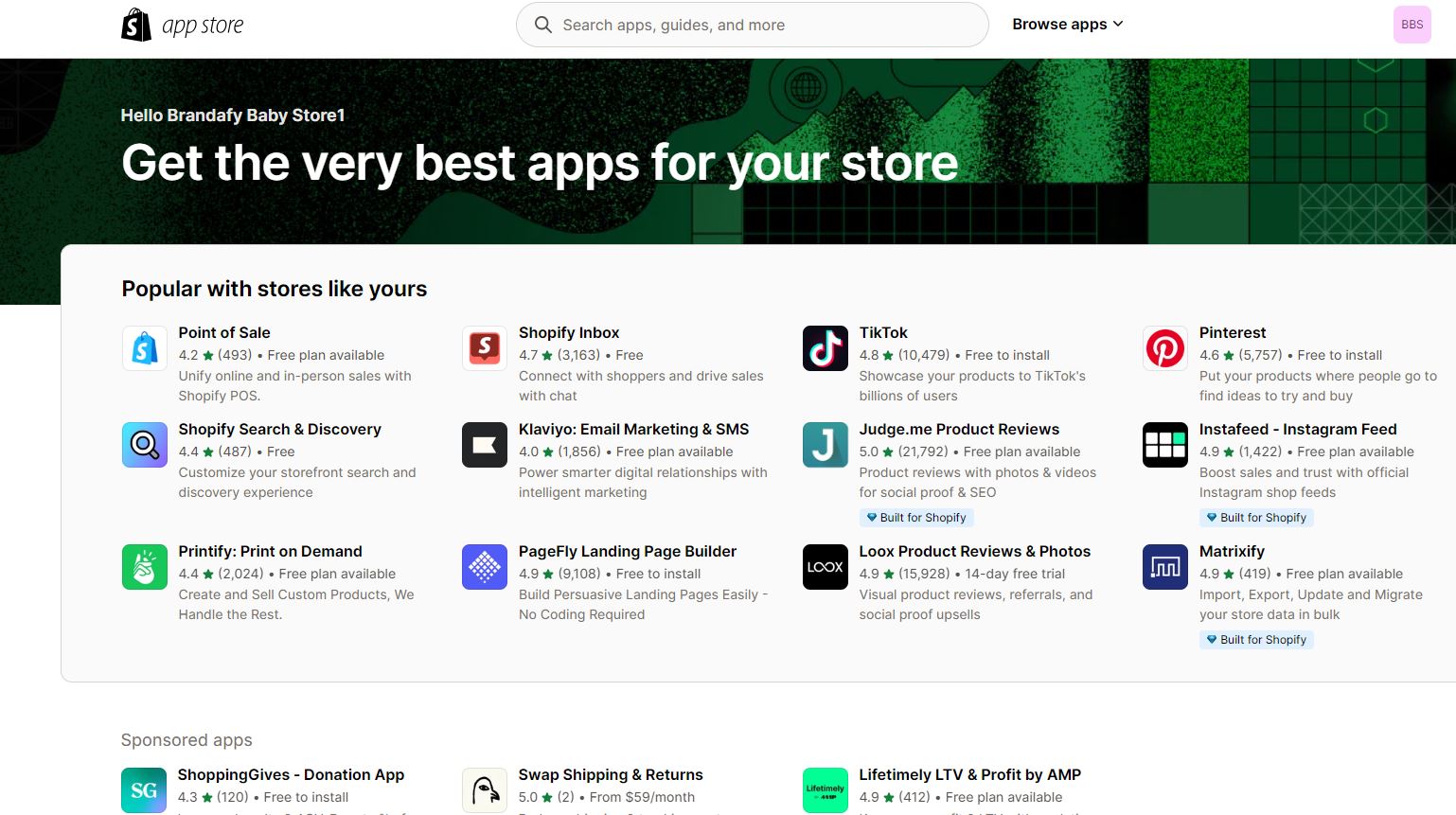Open Klaviyo: Email Marketing & SMS link

pos(634,430)
